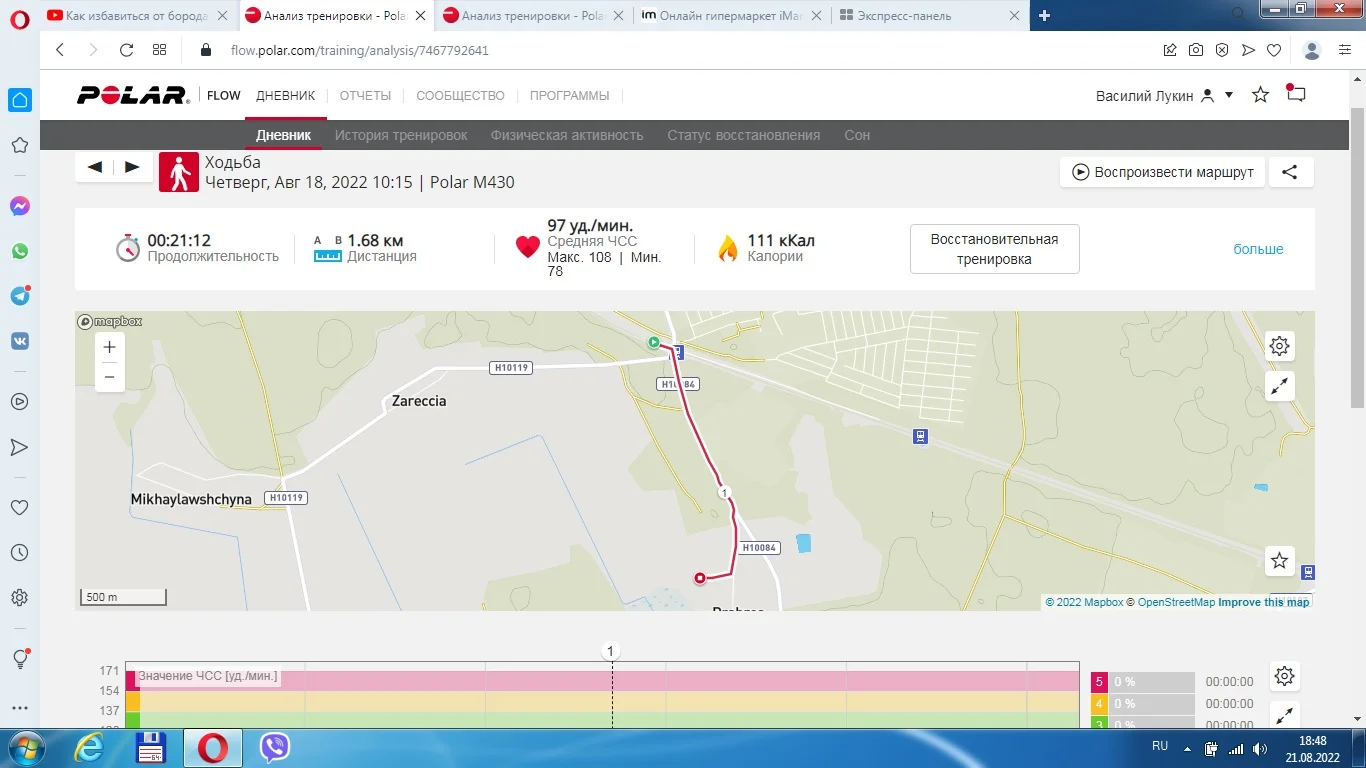
Task: Click the red route end marker
Action: pyautogui.click(x=700, y=577)
